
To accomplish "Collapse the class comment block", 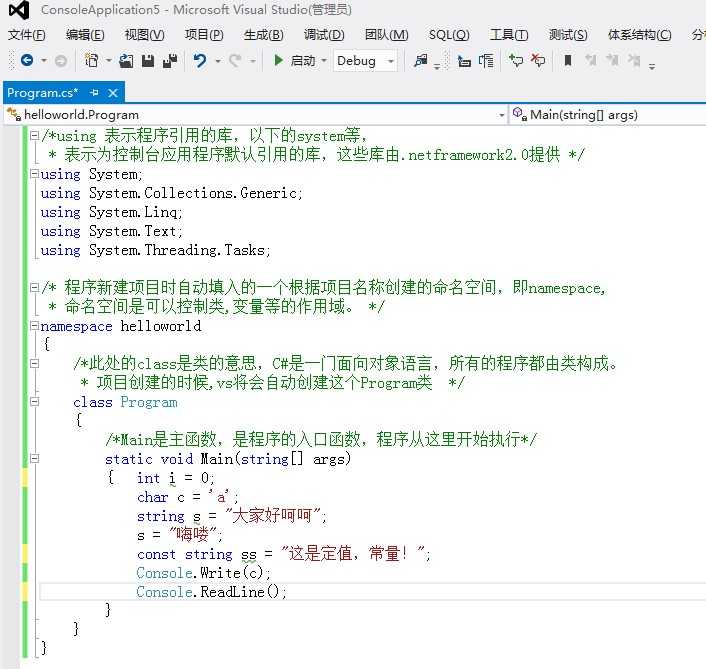I will [34, 363].
